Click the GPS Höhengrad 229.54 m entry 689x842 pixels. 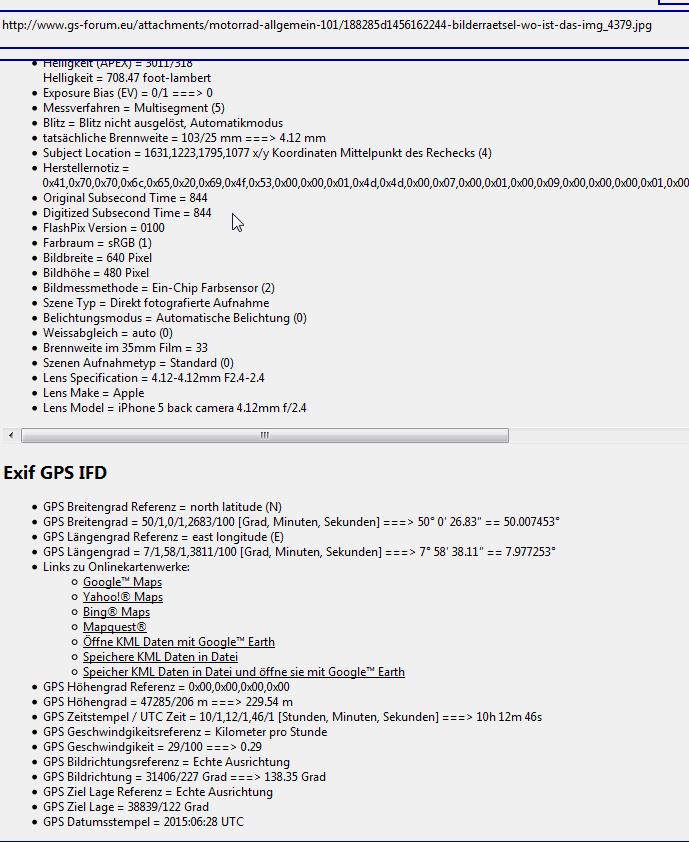coord(168,702)
